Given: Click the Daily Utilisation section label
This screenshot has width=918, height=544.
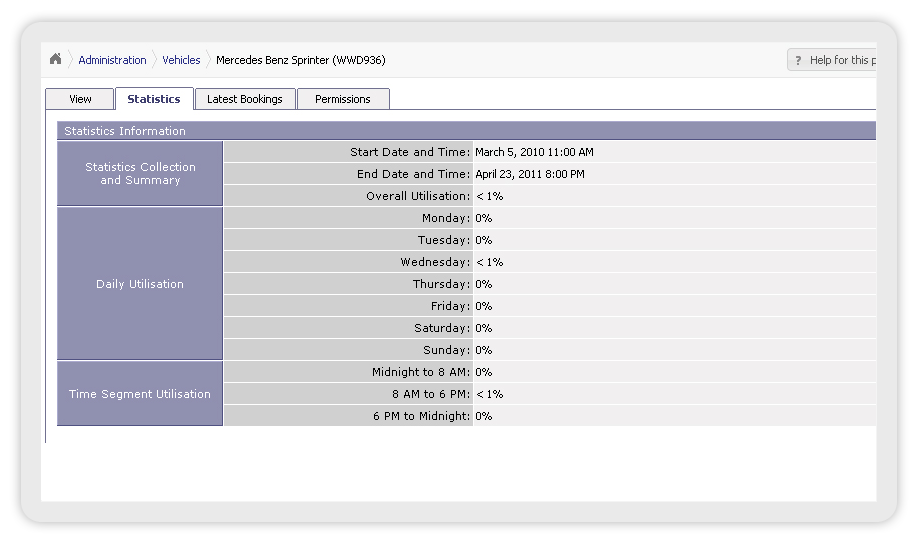Looking at the screenshot, I should click(x=140, y=283).
